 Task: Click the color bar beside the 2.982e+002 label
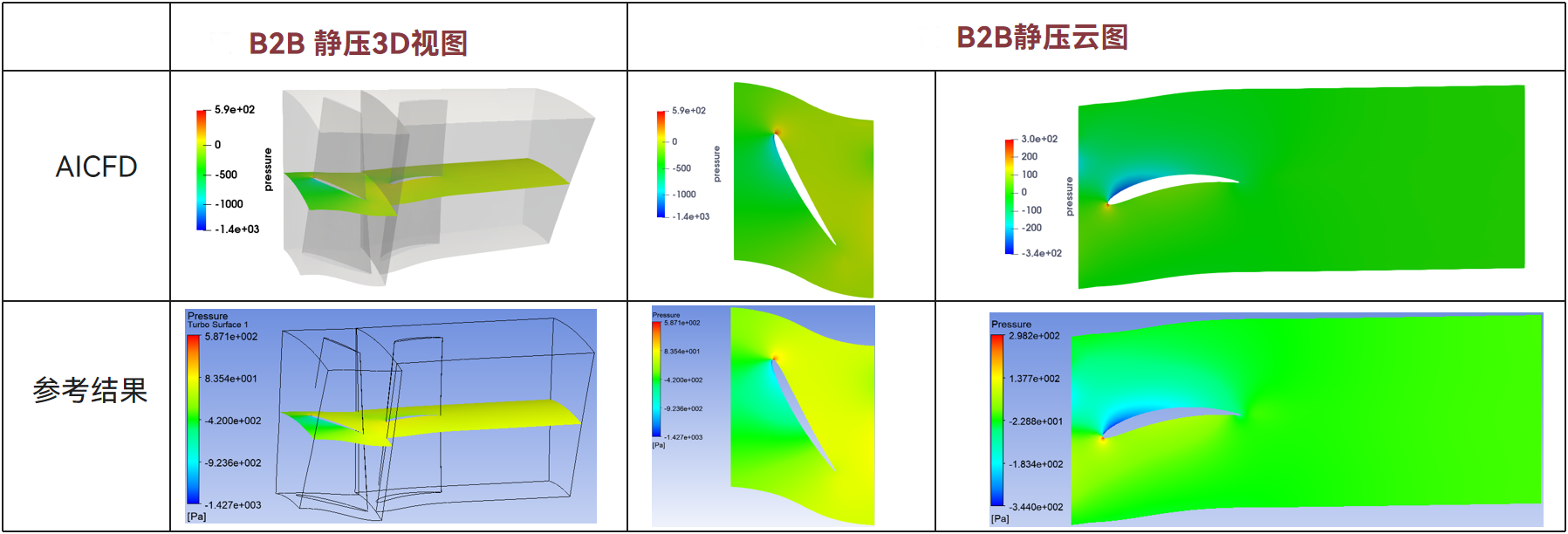point(996,420)
